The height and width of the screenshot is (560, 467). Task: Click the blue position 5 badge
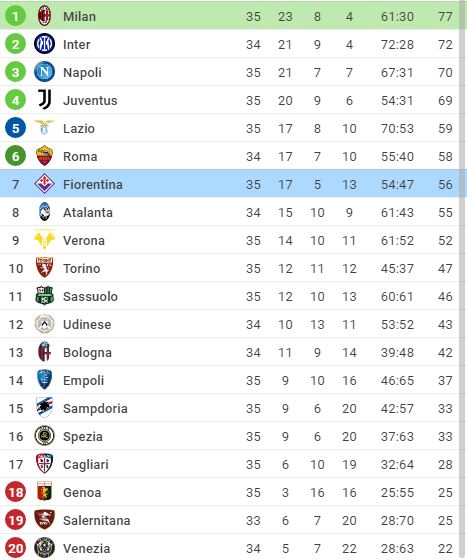pyautogui.click(x=15, y=128)
